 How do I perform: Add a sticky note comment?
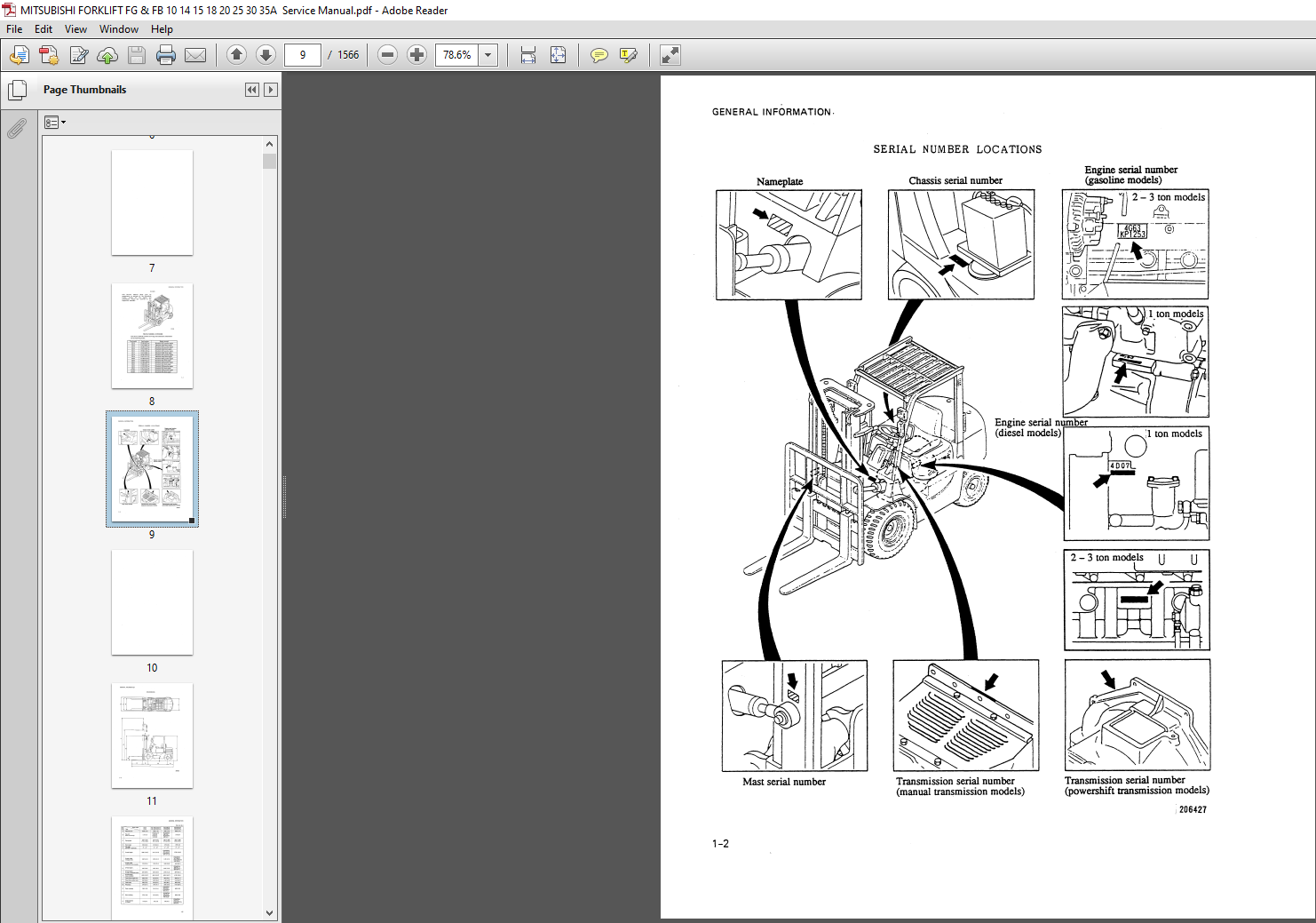pyautogui.click(x=599, y=55)
